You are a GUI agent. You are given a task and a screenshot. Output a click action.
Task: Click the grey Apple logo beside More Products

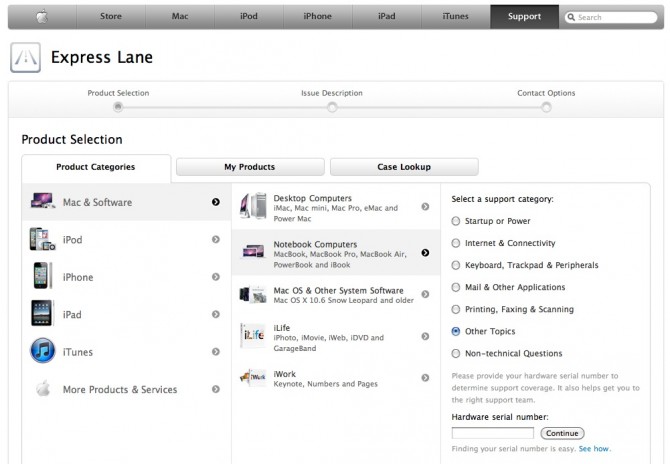click(43, 388)
